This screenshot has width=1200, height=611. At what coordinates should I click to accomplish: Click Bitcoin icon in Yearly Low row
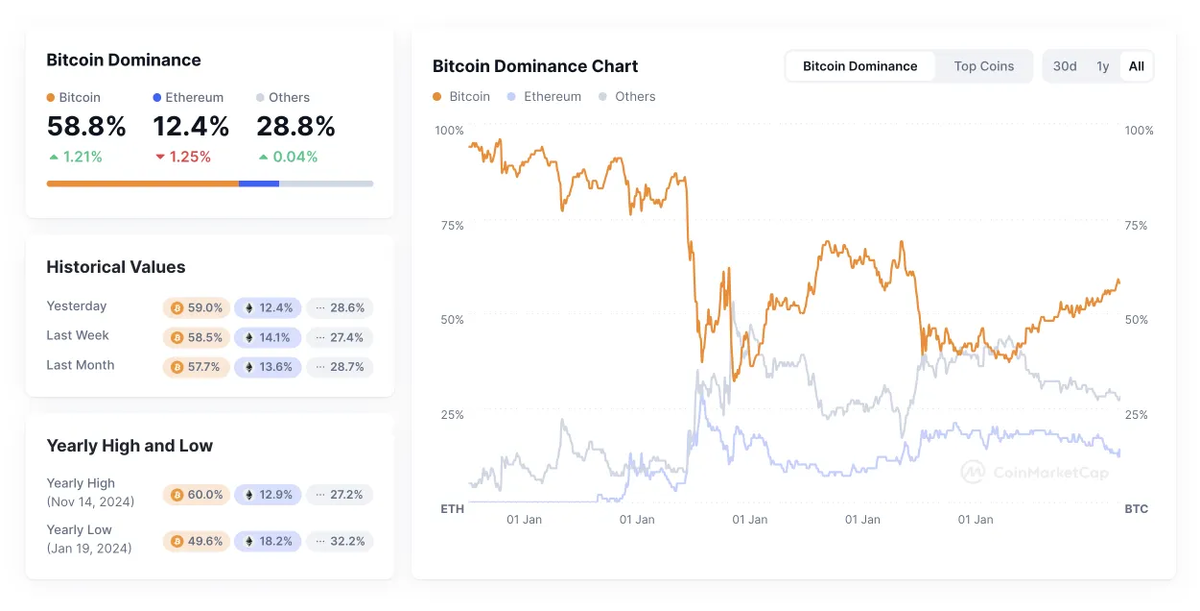point(177,541)
